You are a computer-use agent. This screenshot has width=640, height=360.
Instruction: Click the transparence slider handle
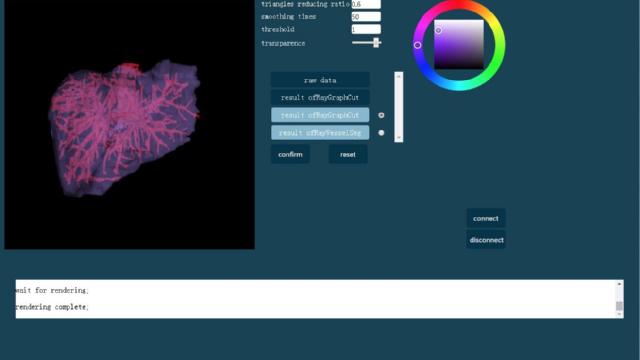pyautogui.click(x=376, y=42)
